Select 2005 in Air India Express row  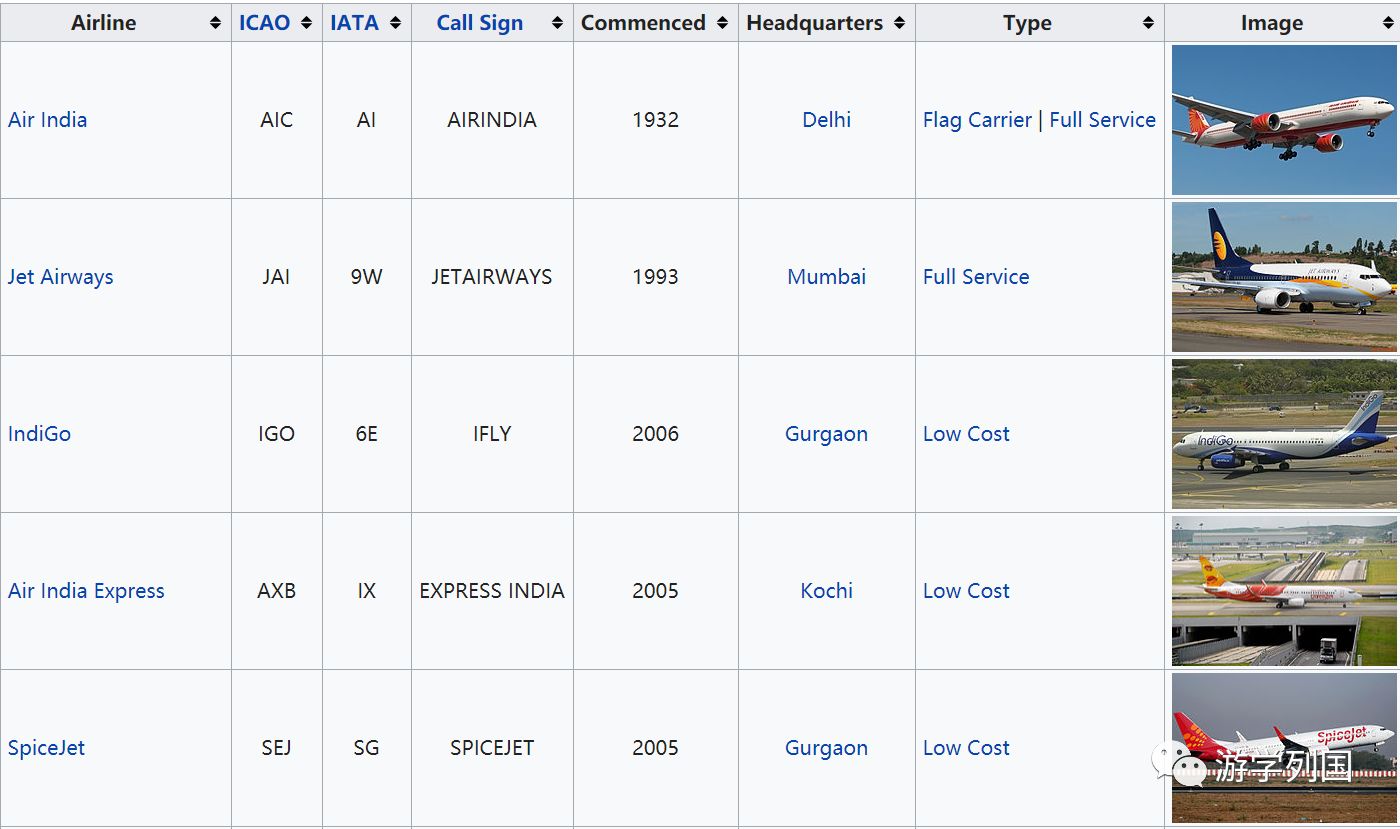tap(655, 591)
